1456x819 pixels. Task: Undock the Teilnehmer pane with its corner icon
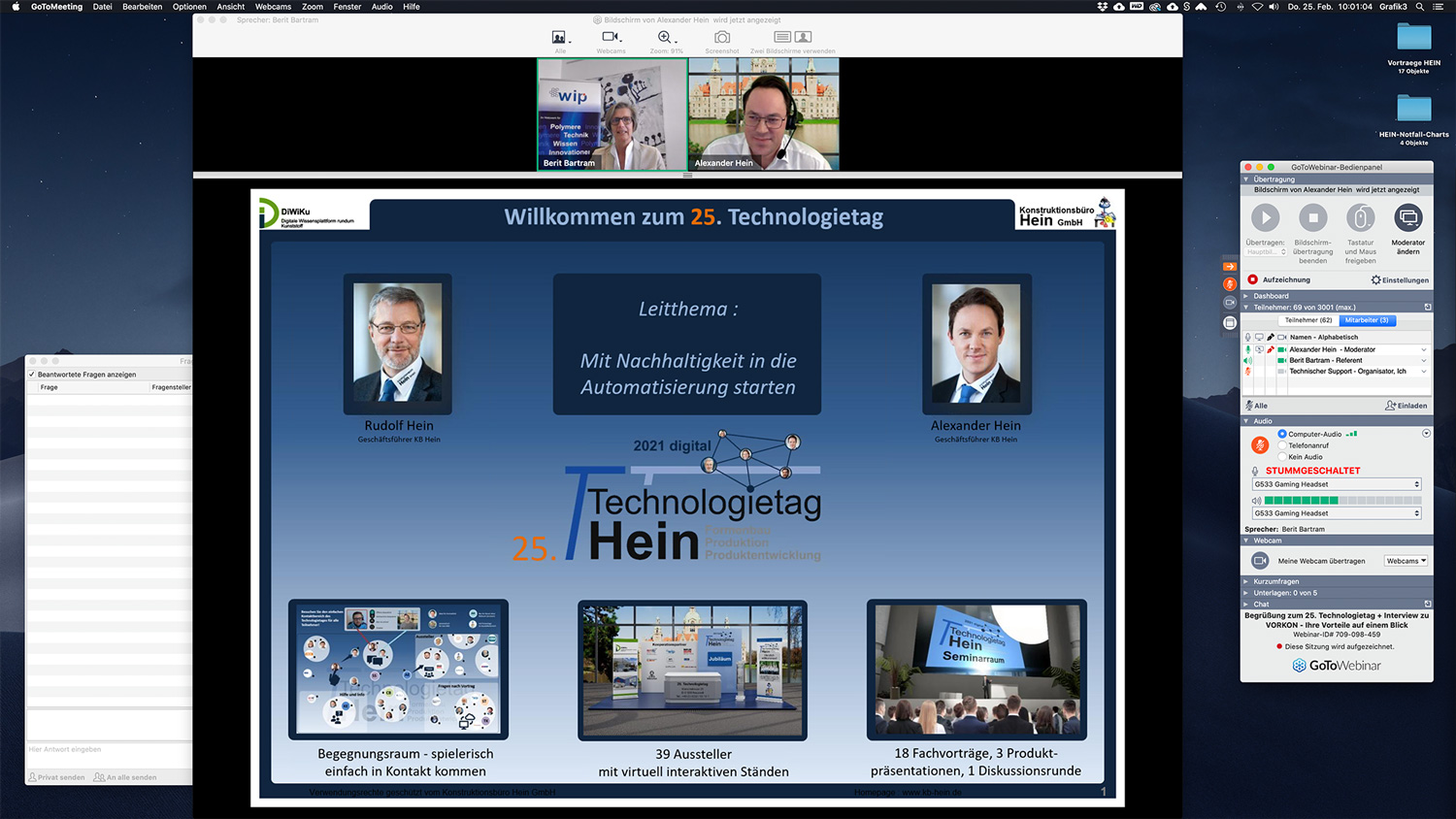(x=1427, y=307)
